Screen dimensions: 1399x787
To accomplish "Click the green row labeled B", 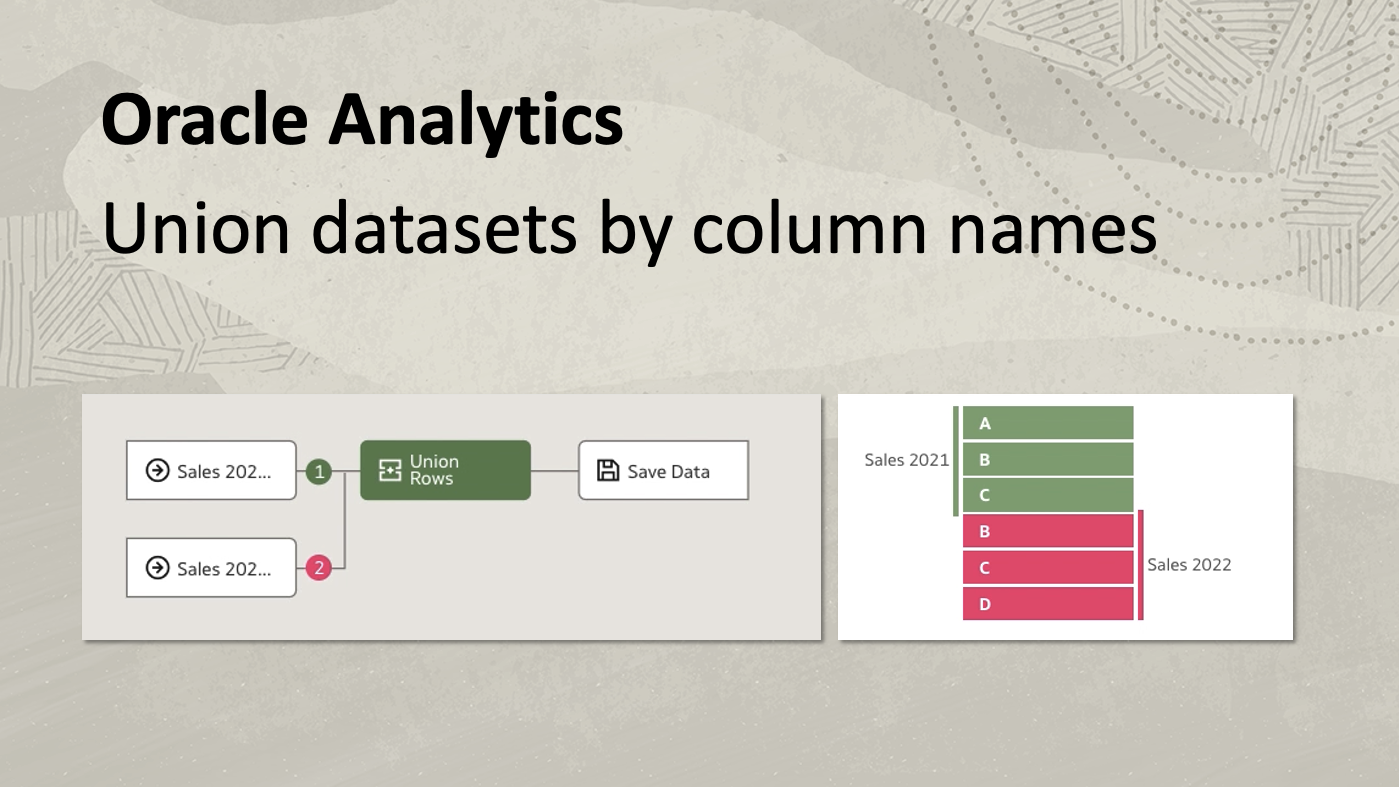I will coord(1048,460).
